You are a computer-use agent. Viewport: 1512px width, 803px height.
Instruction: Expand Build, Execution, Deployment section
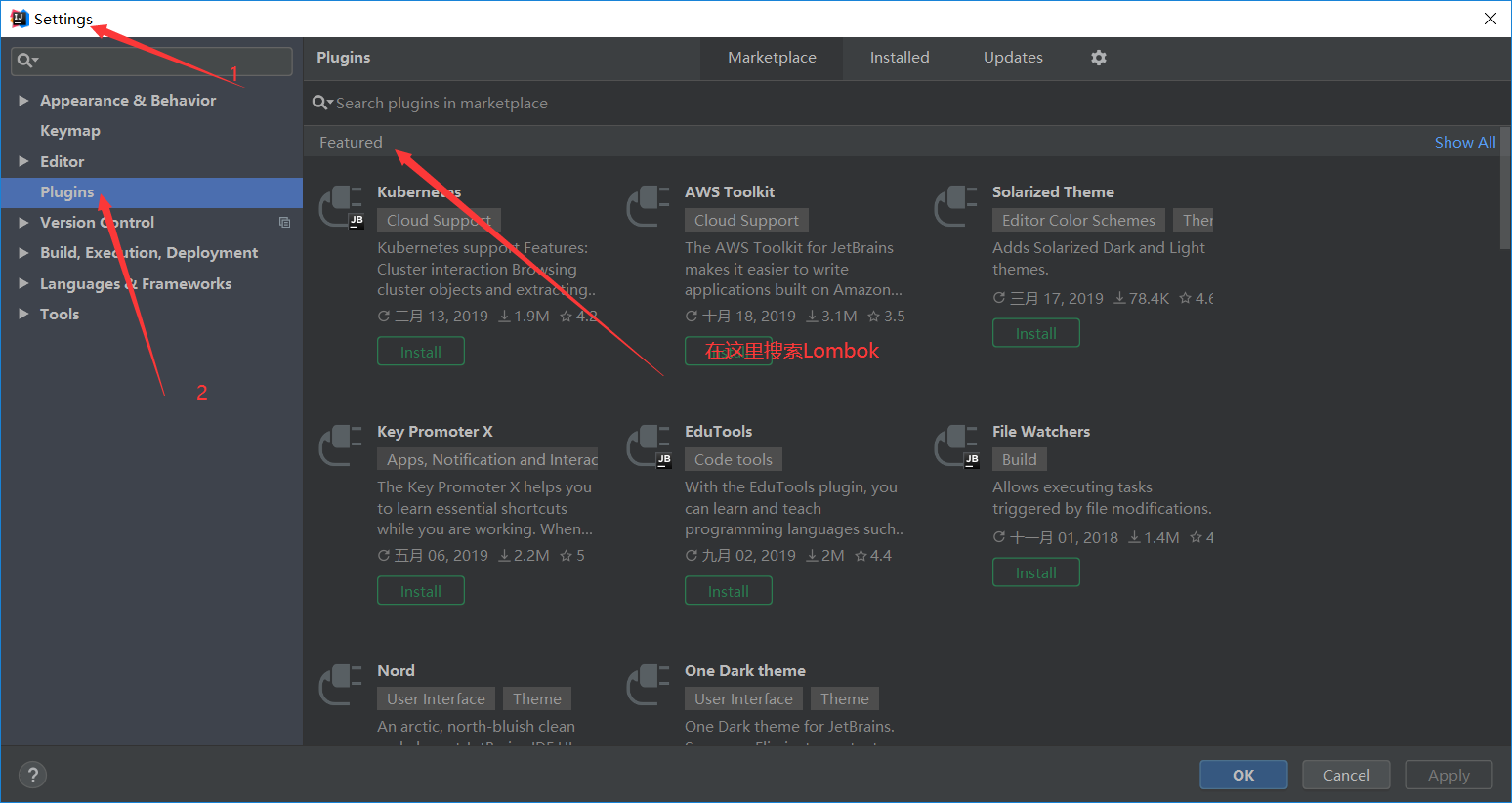[23, 252]
